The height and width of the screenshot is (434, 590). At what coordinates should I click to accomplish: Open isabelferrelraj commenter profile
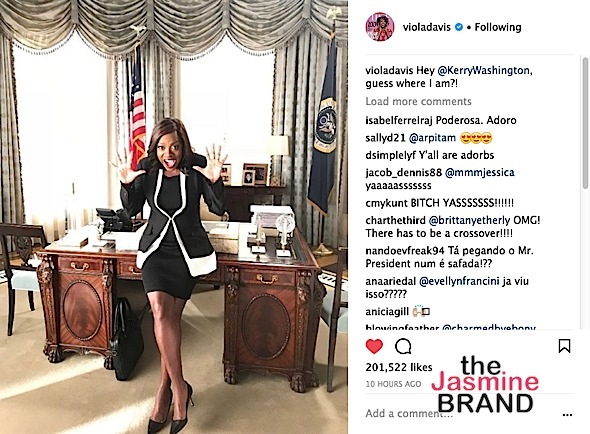399,120
